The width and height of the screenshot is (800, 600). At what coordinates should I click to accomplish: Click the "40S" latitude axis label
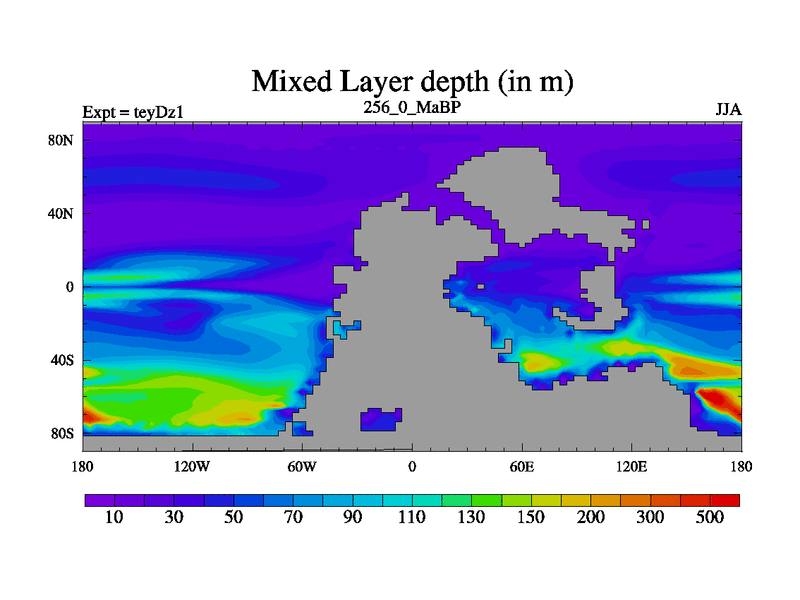coord(62,360)
